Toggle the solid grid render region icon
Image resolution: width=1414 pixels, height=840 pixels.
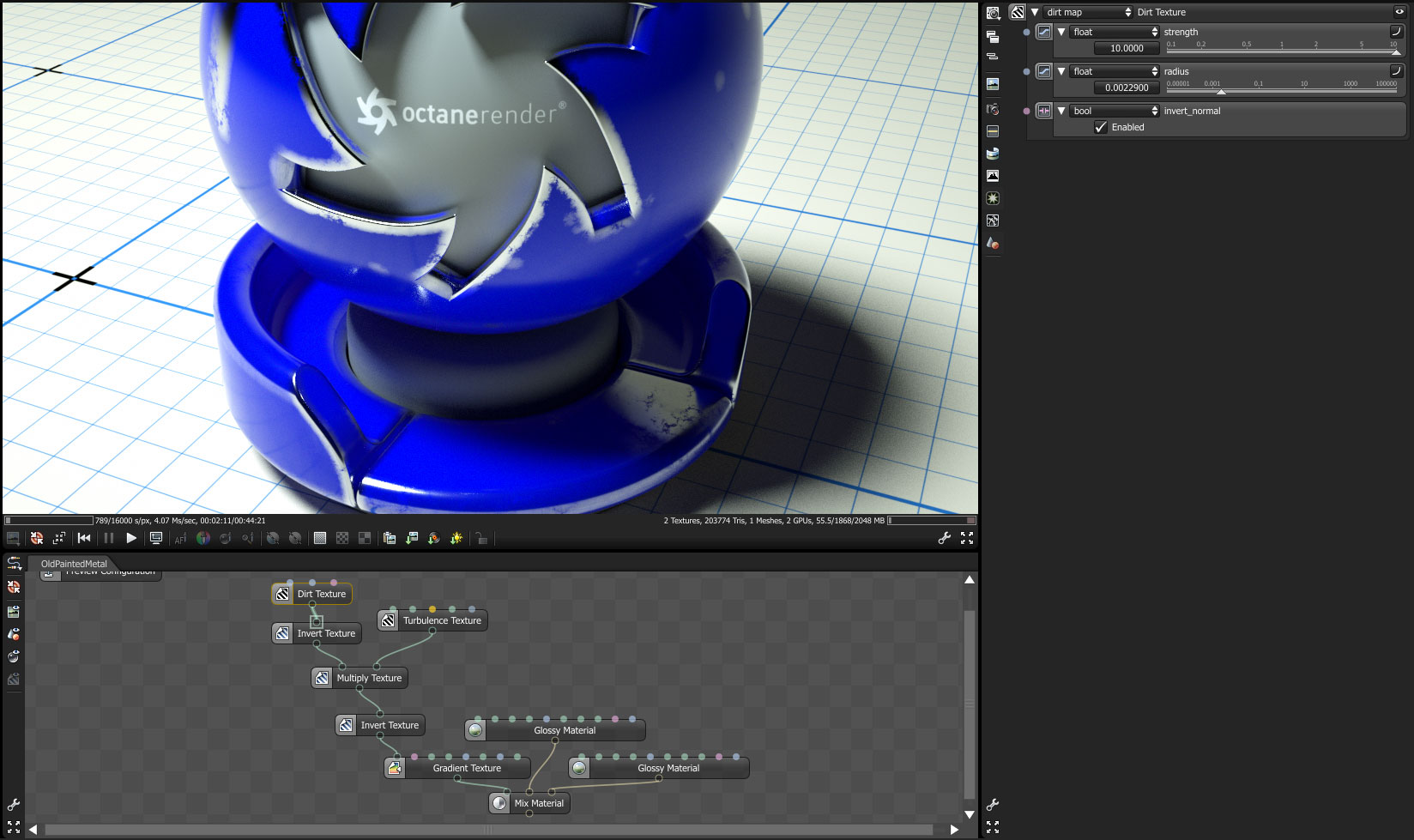click(320, 538)
